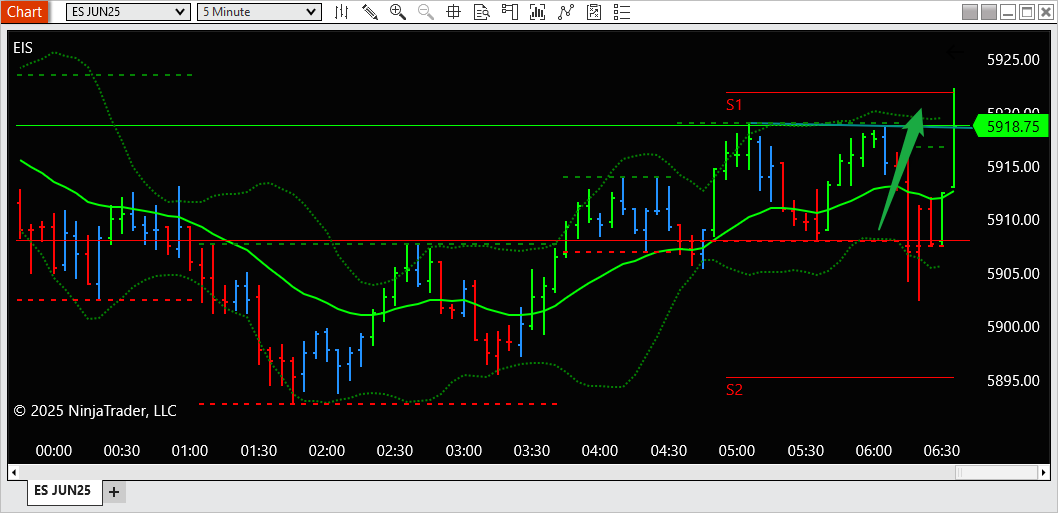Click the red S2 level label
Screen dimensions: 1058x513
click(x=734, y=389)
